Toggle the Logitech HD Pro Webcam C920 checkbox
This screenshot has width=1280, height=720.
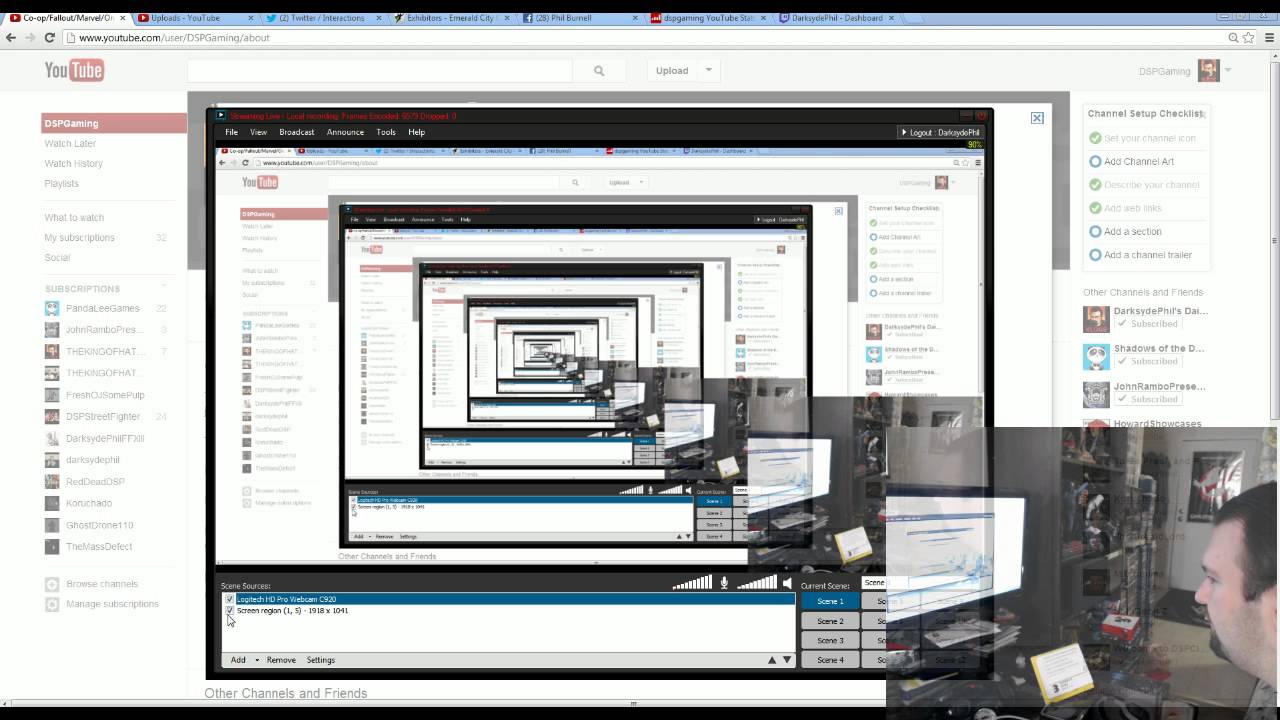pyautogui.click(x=230, y=599)
